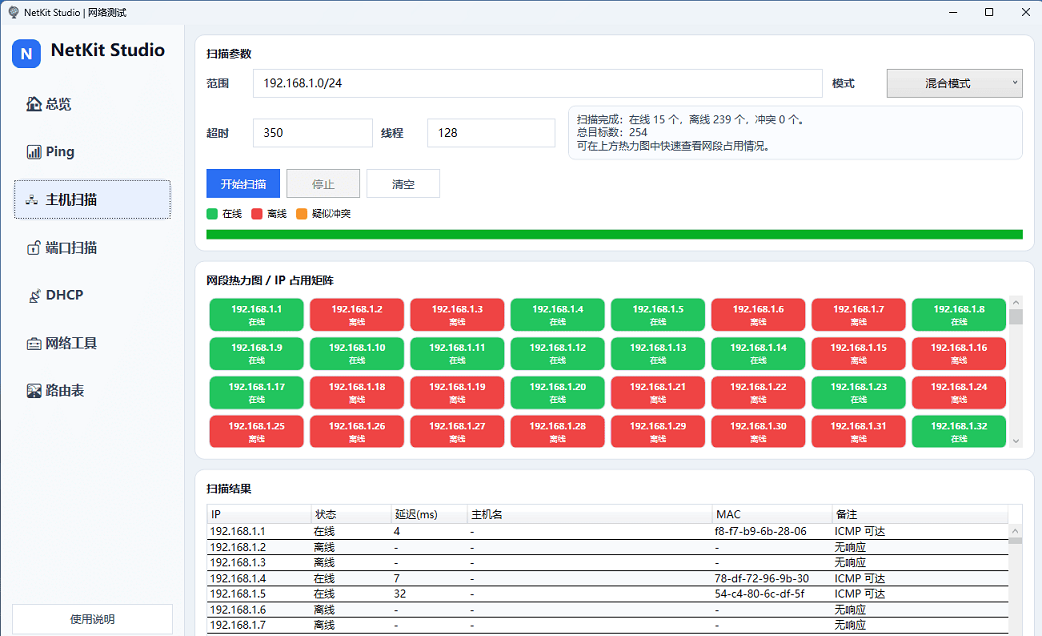Select the DHCP icon in sidebar
The width and height of the screenshot is (1042, 636).
point(34,295)
